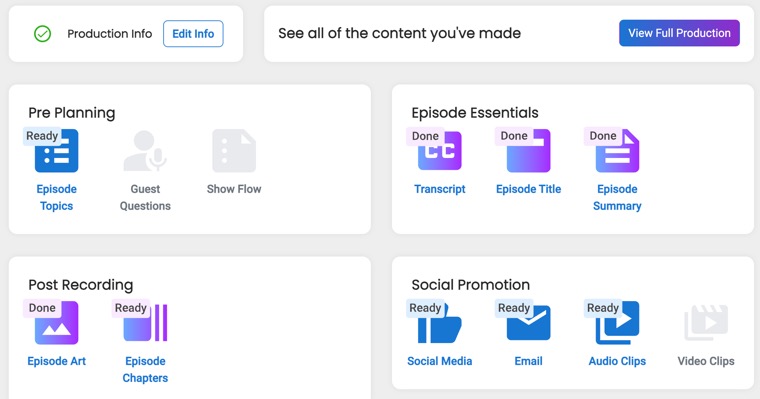Click the Edit Info button
This screenshot has width=760, height=399.
click(193, 33)
